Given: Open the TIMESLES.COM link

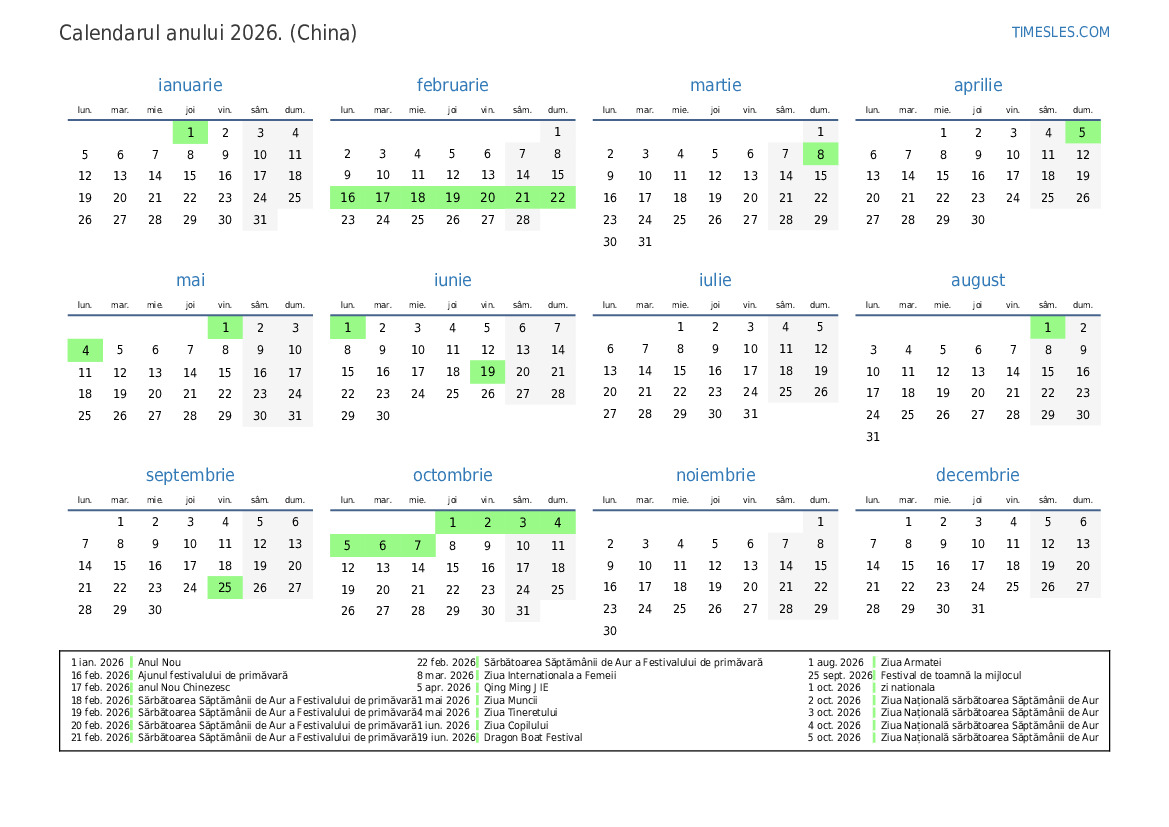Looking at the screenshot, I should (x=1060, y=32).
